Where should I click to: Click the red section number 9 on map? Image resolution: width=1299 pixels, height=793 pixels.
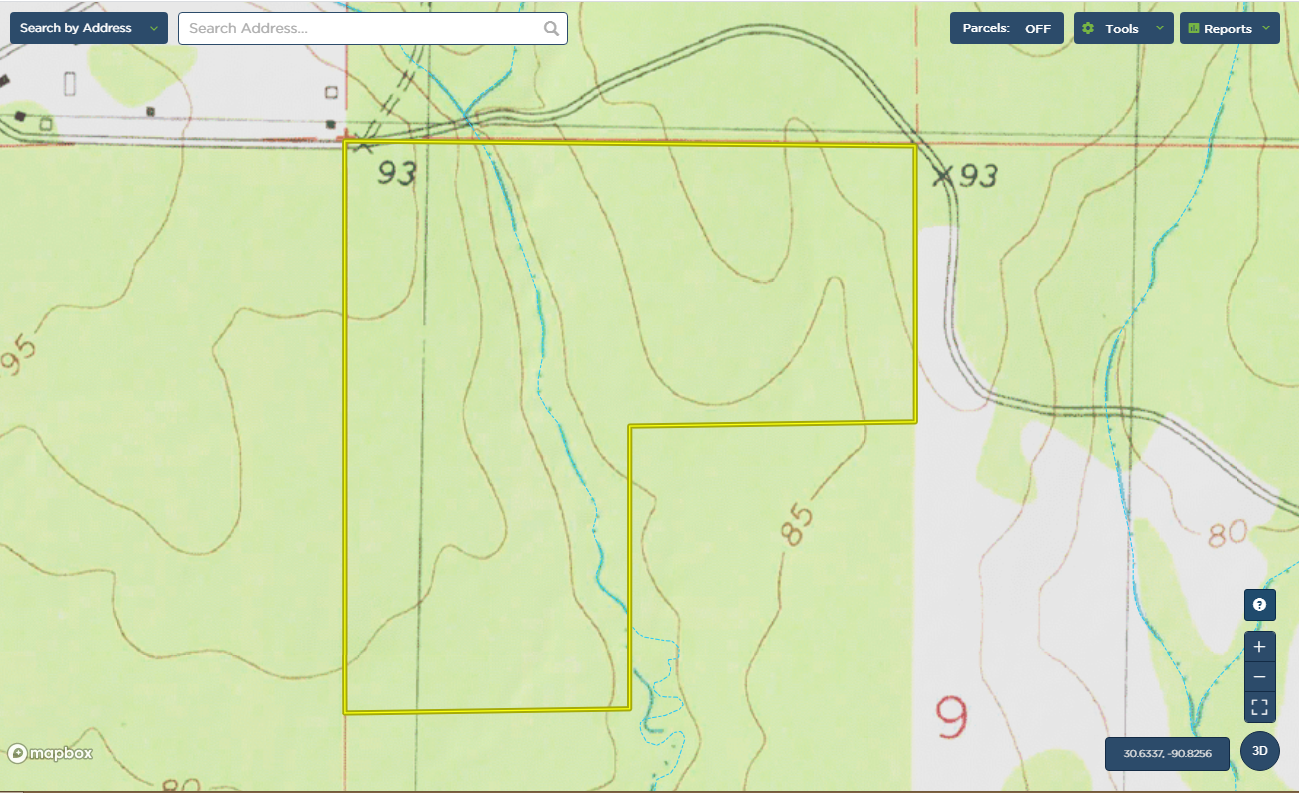952,718
